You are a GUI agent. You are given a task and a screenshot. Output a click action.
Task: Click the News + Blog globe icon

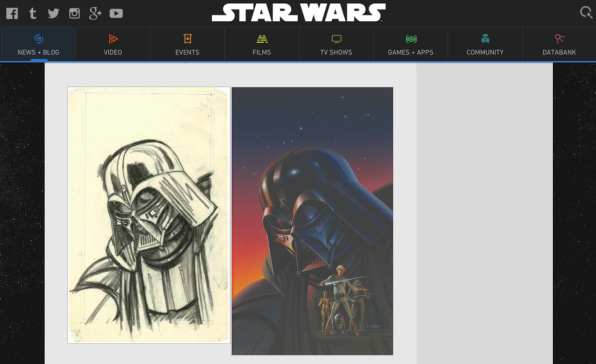(x=38, y=39)
